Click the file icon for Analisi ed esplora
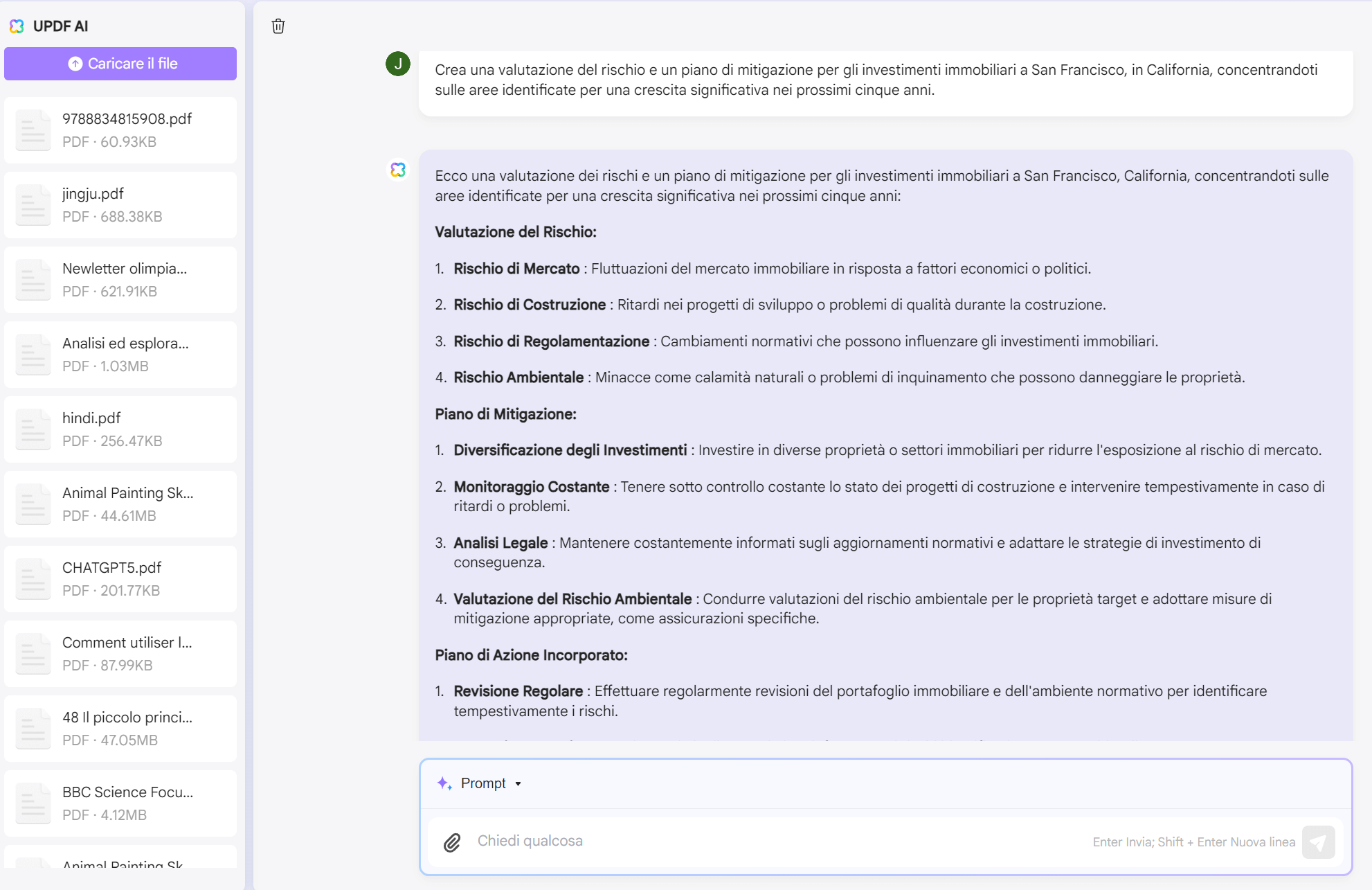This screenshot has width=1372, height=890. (x=33, y=355)
